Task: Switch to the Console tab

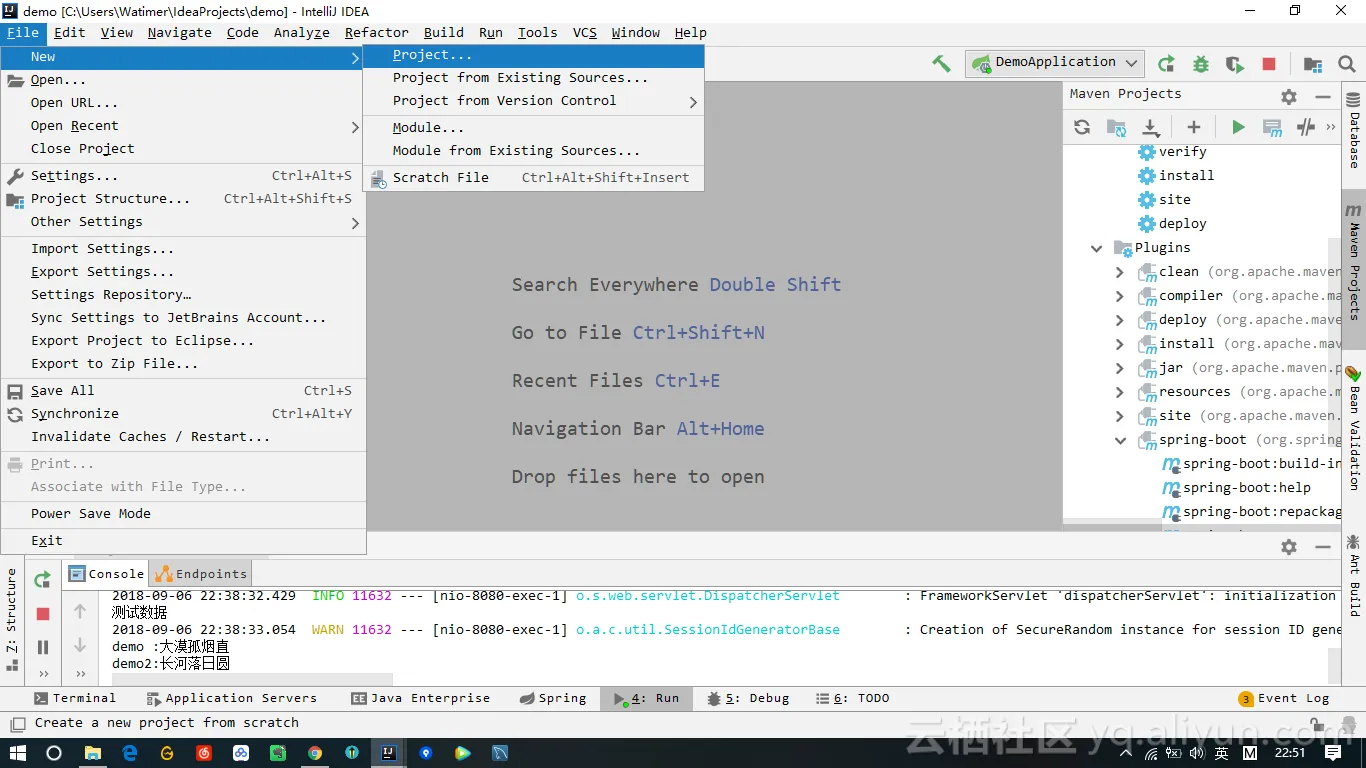Action: pyautogui.click(x=107, y=574)
